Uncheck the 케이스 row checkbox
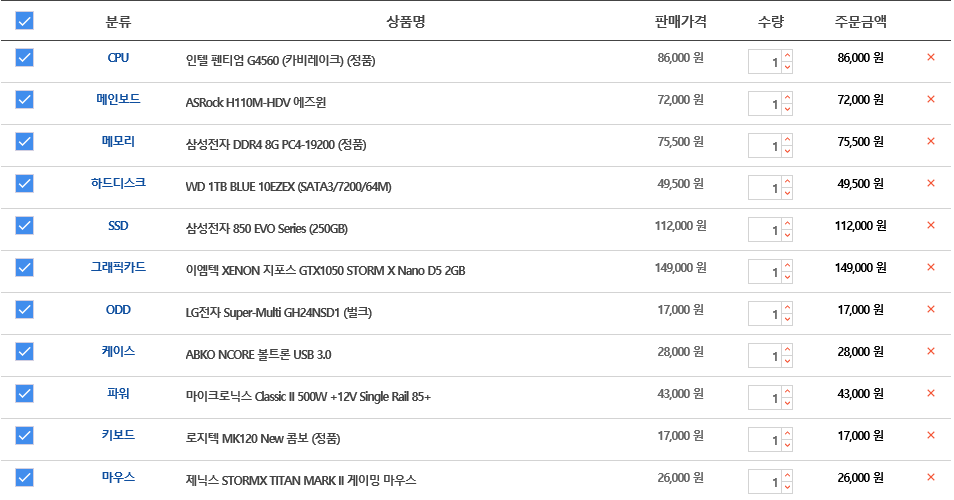Viewport: 954px width, 500px height. coord(24,351)
